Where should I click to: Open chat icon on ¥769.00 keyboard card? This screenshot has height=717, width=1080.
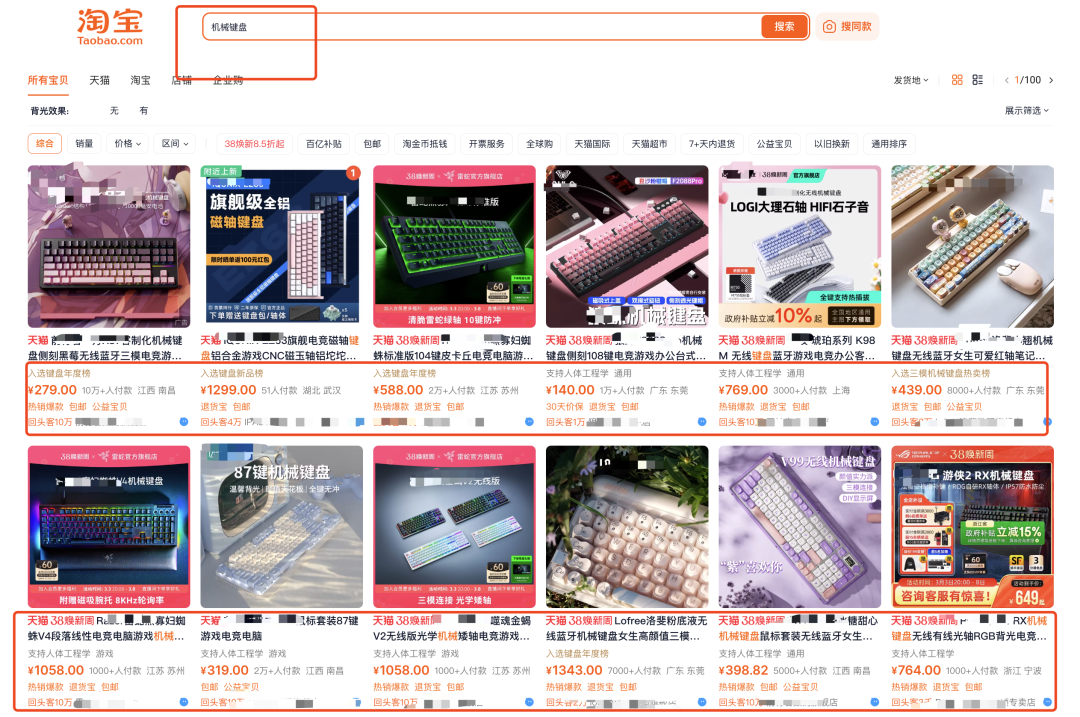click(x=875, y=422)
